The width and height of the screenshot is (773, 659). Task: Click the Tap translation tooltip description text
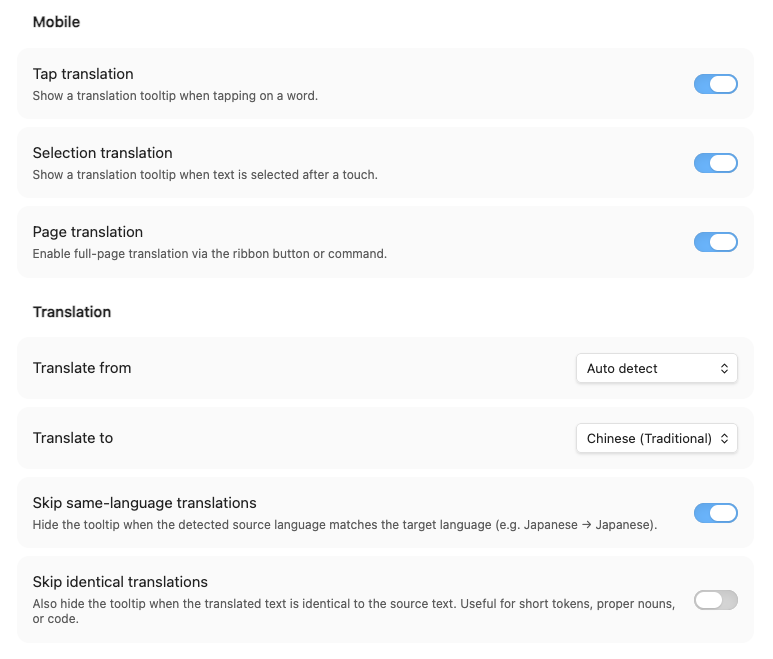tap(175, 96)
